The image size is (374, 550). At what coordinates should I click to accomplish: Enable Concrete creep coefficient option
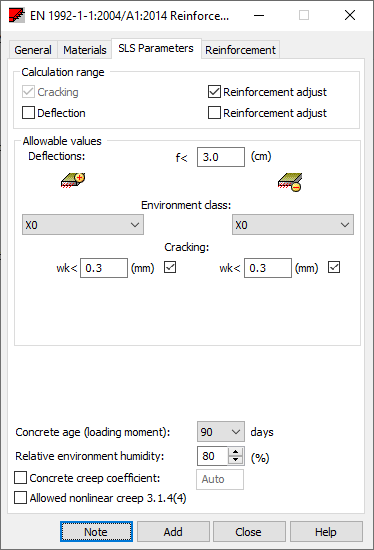pos(20,478)
